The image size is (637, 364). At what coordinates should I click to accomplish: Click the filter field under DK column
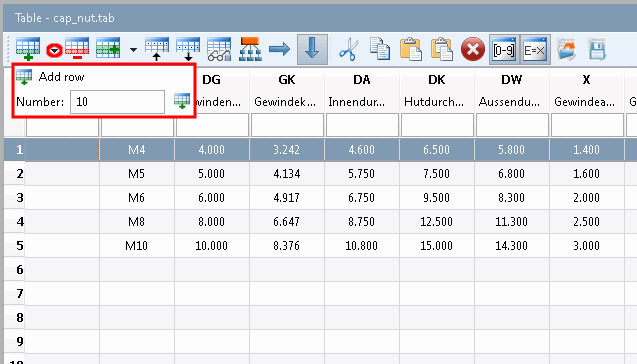pyautogui.click(x=437, y=125)
